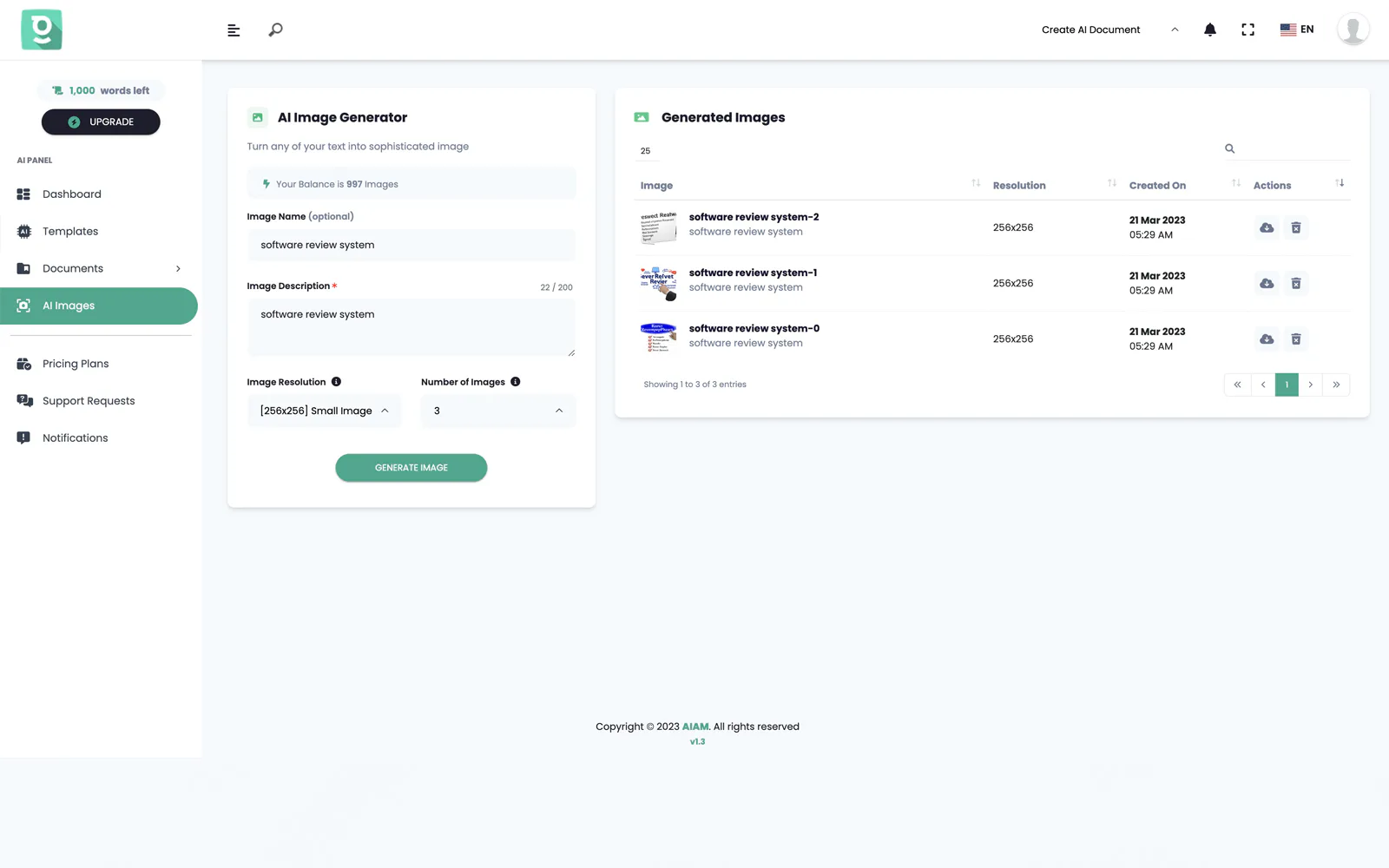Download software review system-0 image

(x=1267, y=339)
